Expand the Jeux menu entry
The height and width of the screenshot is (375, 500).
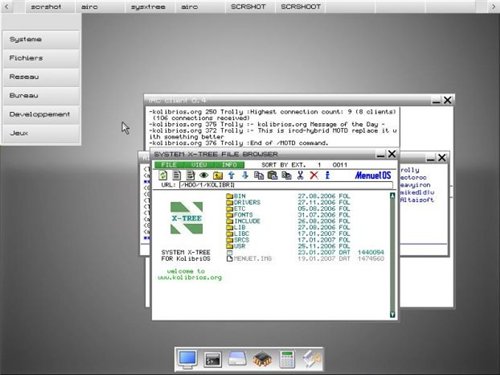click(41, 133)
